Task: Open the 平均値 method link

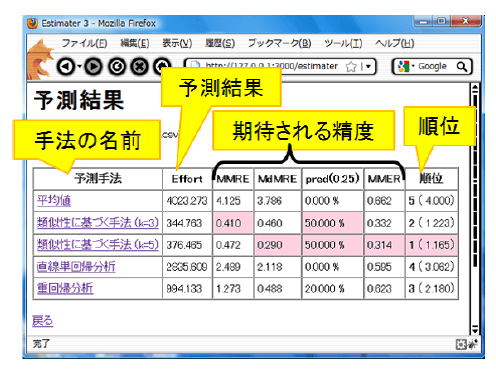Action: 54,201
